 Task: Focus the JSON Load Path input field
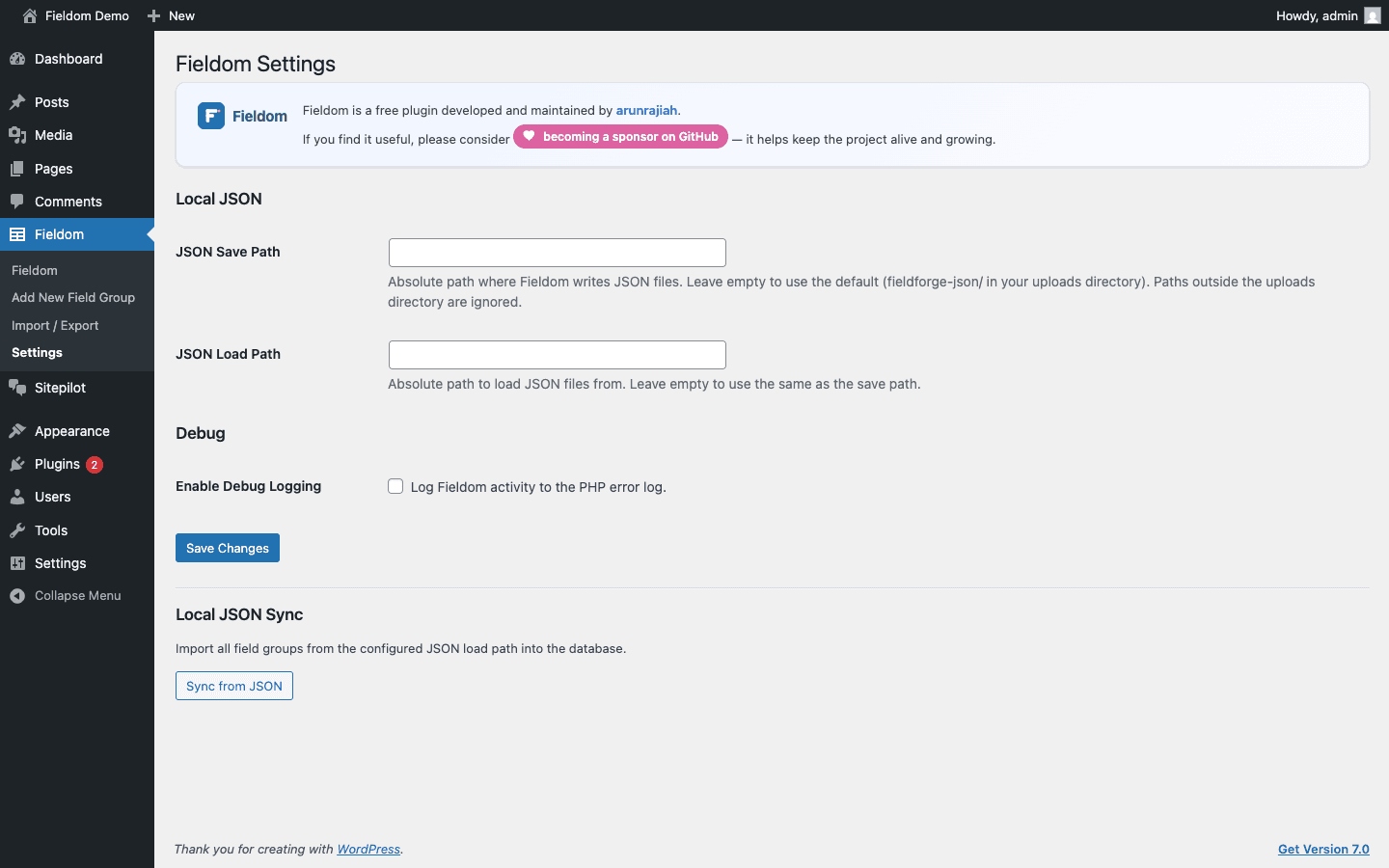pyautogui.click(x=558, y=355)
